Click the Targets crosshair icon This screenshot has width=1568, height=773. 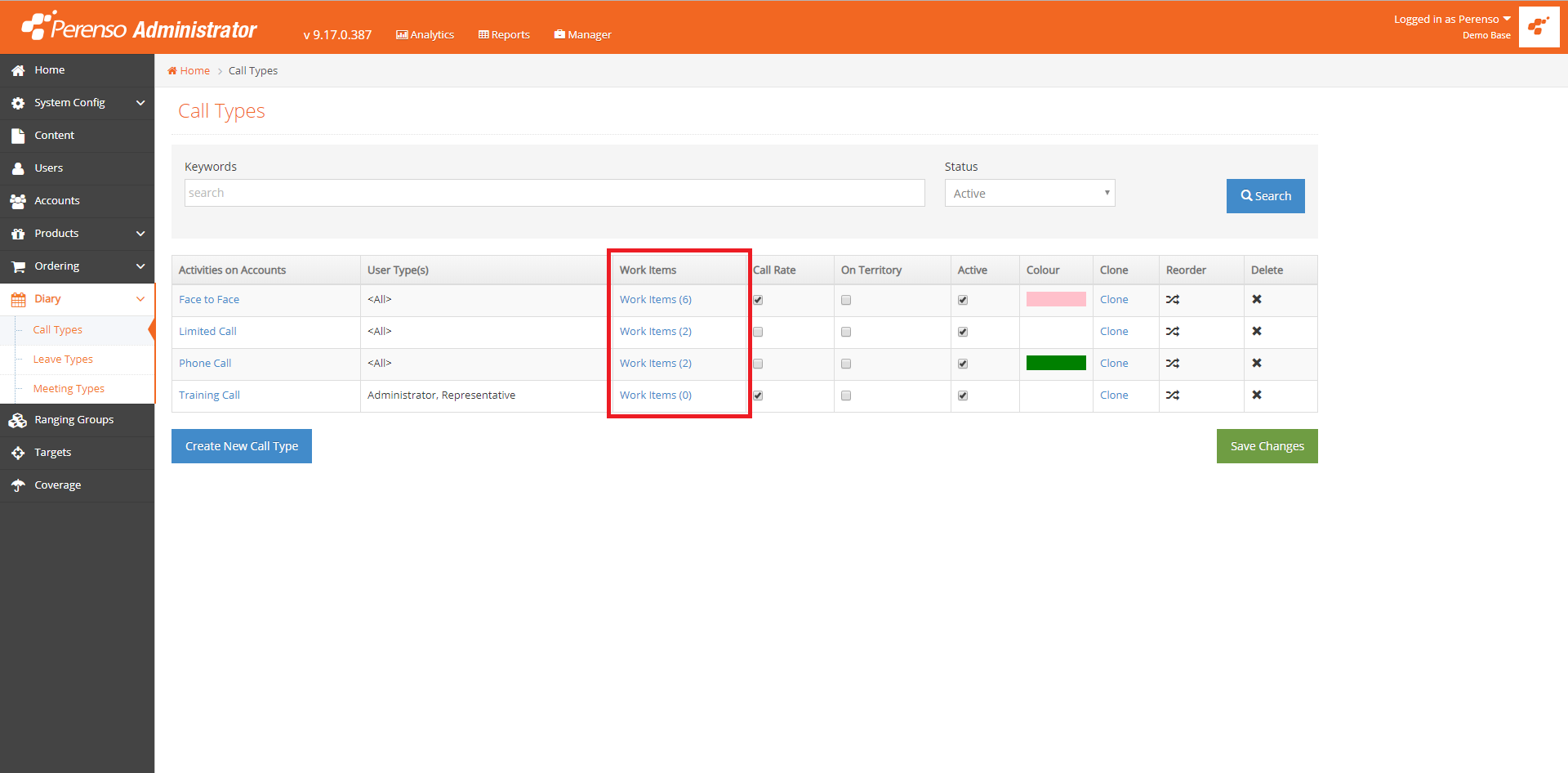coord(18,454)
